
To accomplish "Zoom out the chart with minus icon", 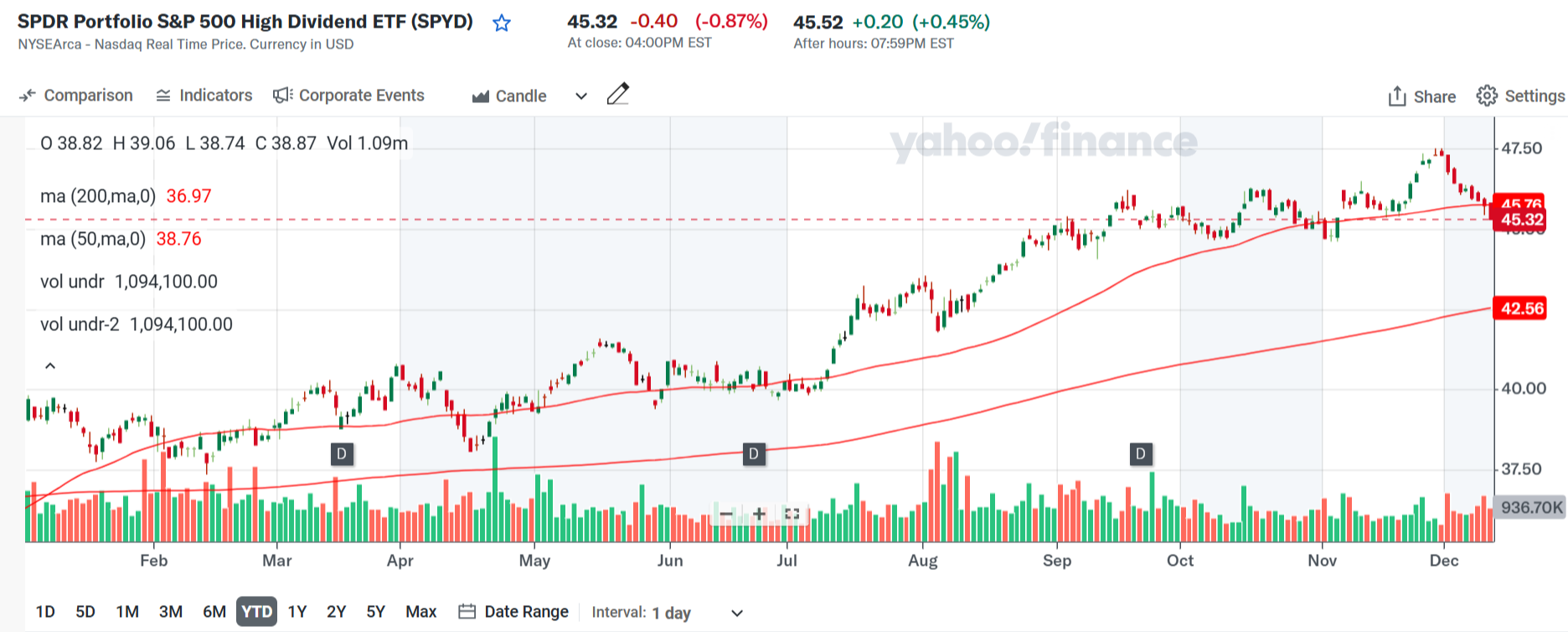I will point(725,514).
